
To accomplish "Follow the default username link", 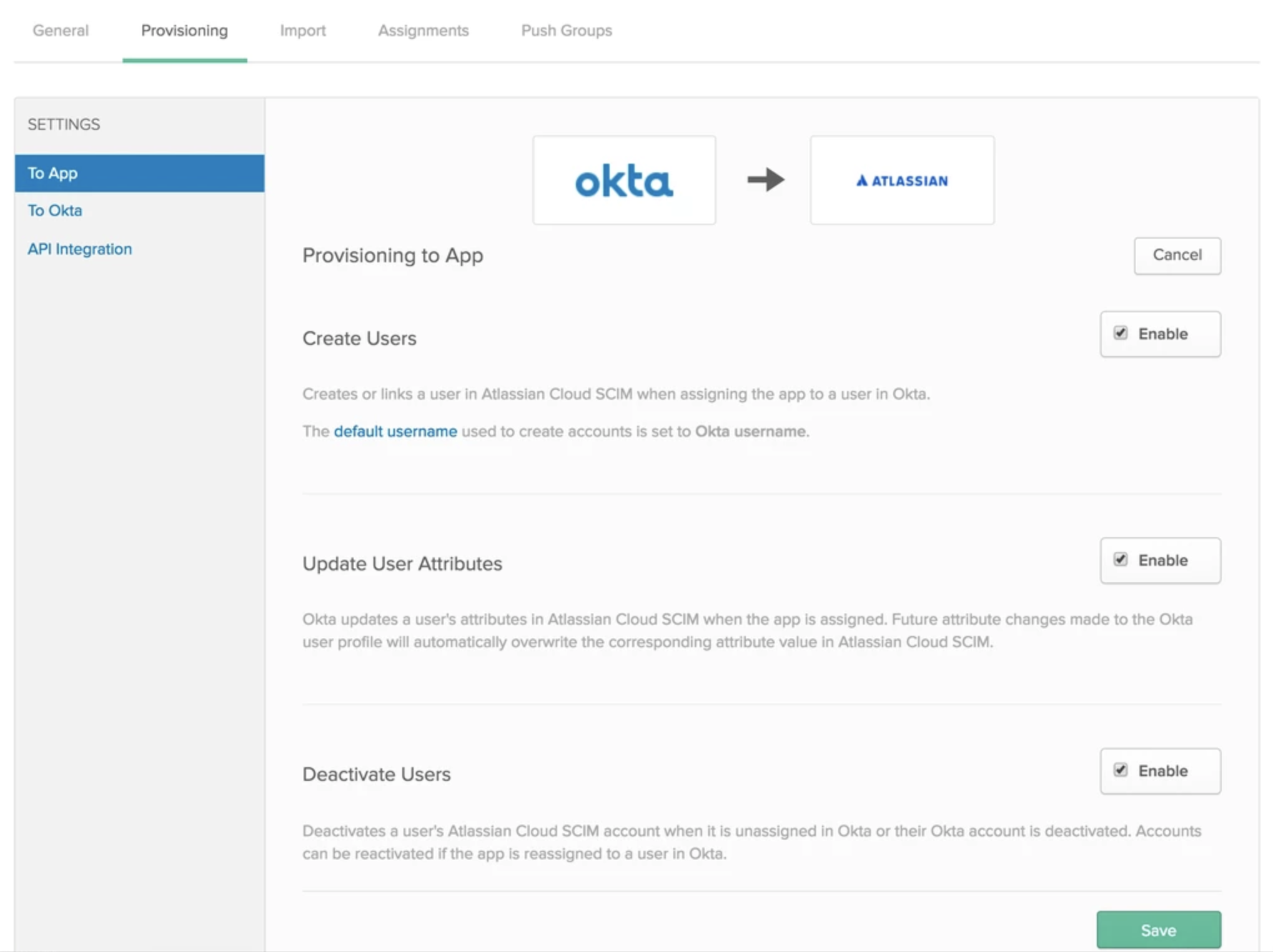I will click(x=395, y=431).
